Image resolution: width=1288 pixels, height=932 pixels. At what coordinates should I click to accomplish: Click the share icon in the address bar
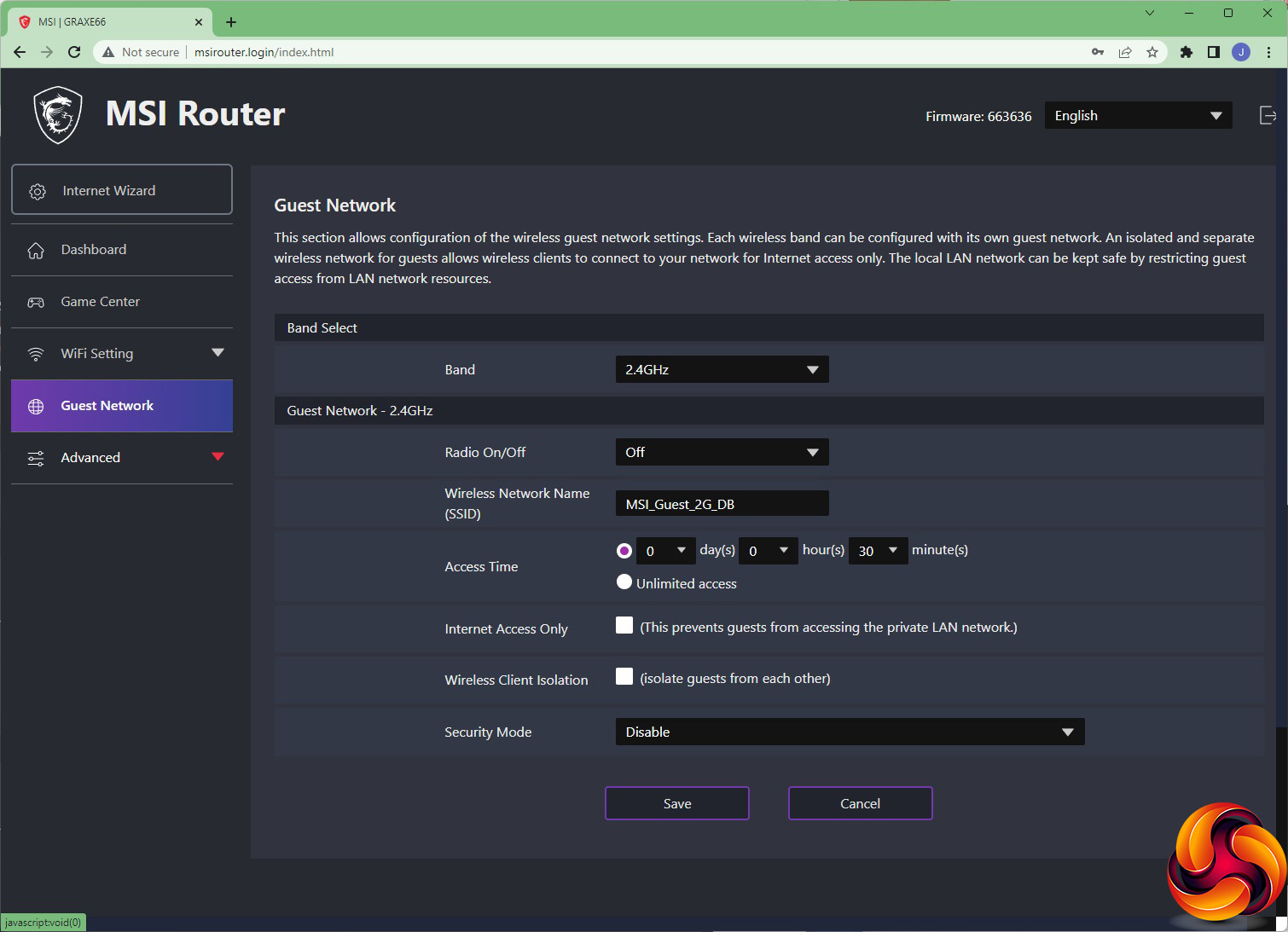(1125, 52)
